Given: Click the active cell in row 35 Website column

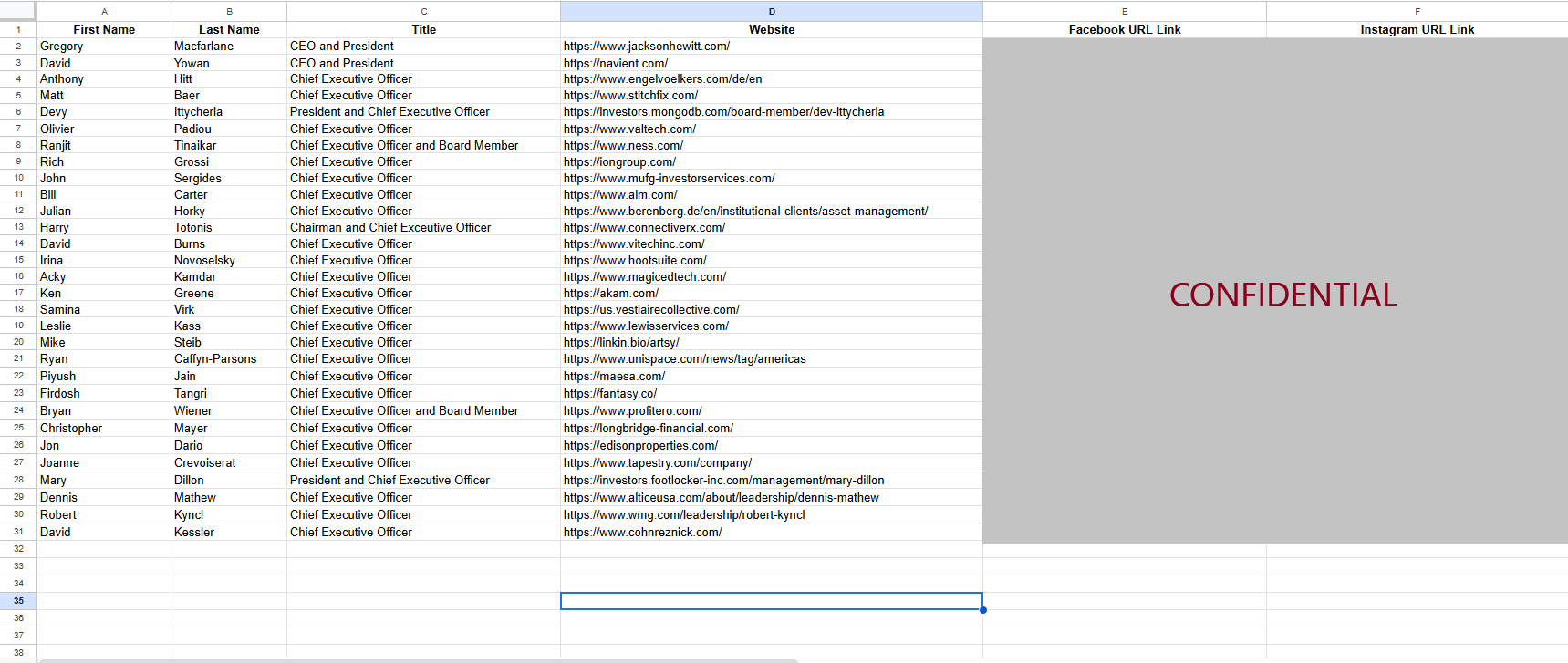Looking at the screenshot, I should [772, 601].
